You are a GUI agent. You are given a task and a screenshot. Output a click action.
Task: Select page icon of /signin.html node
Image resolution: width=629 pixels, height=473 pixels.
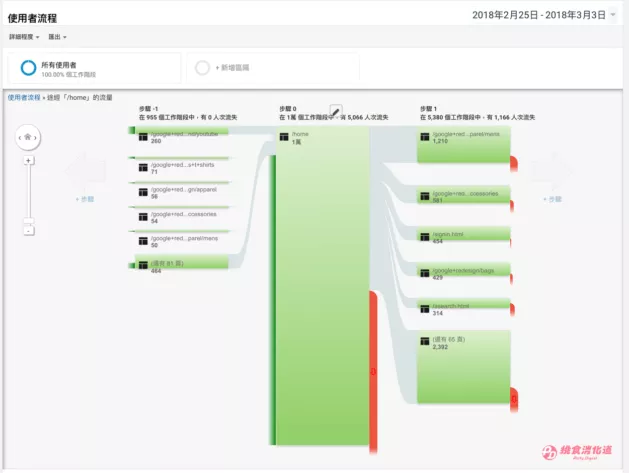[425, 237]
